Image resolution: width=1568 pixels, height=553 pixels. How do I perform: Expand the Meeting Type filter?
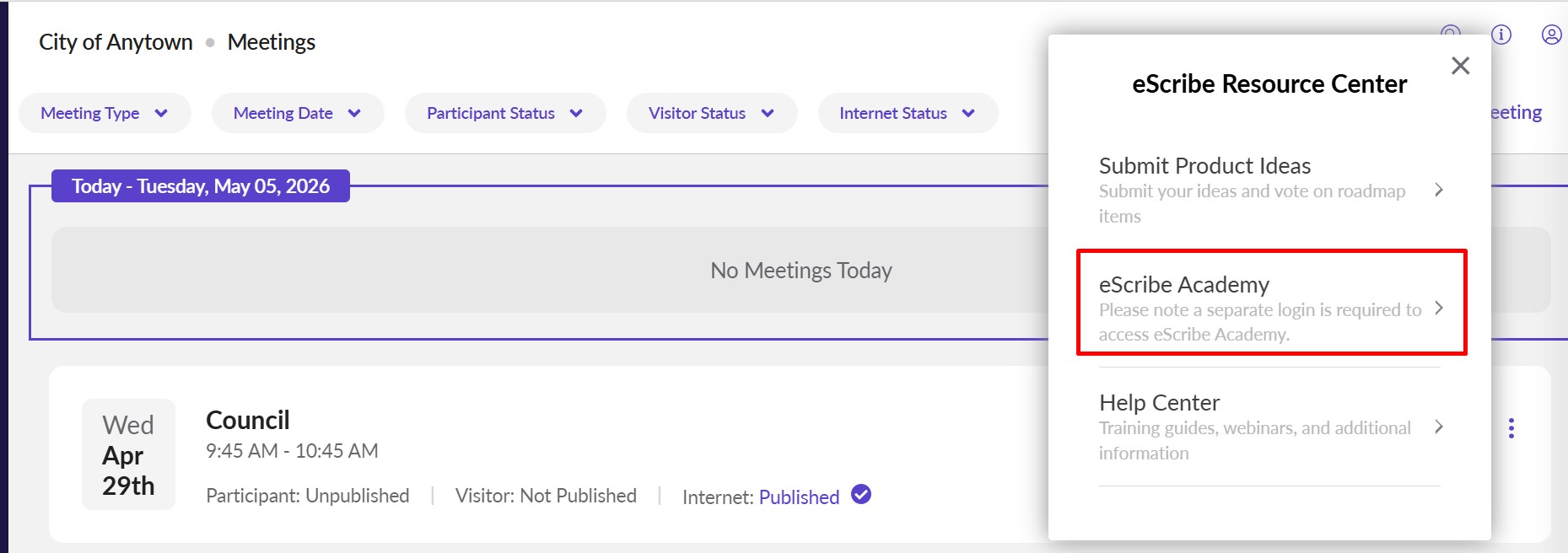(x=105, y=113)
